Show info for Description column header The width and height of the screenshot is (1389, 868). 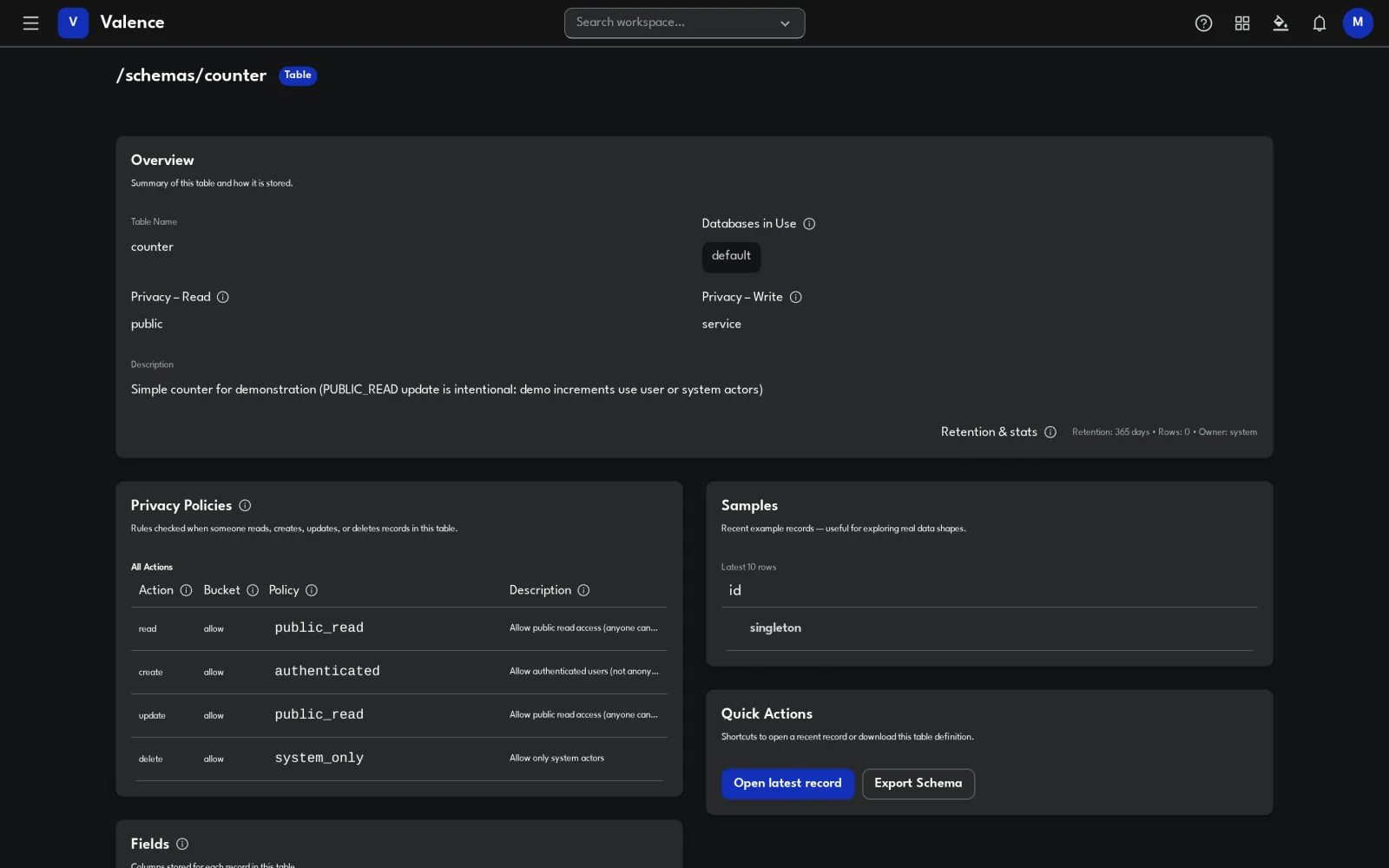[x=583, y=590]
